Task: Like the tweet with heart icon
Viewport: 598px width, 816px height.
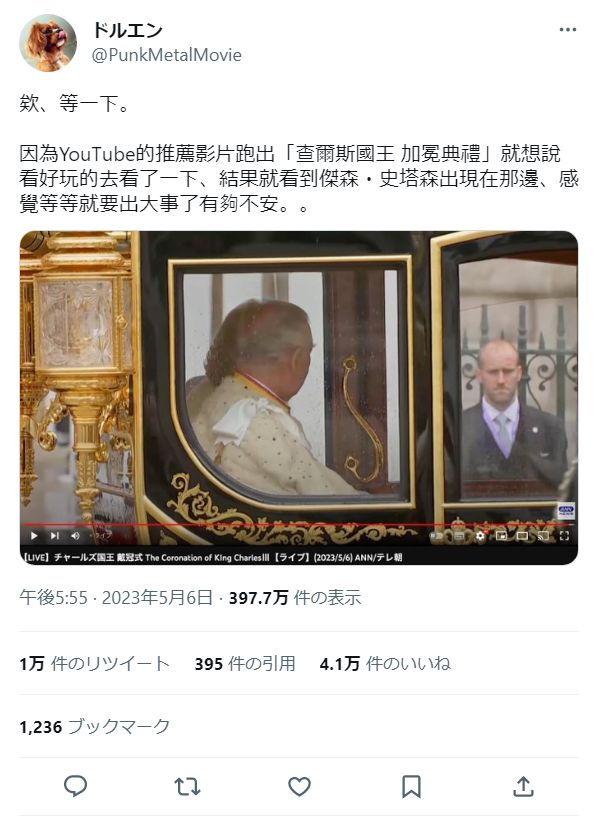Action: [x=299, y=786]
